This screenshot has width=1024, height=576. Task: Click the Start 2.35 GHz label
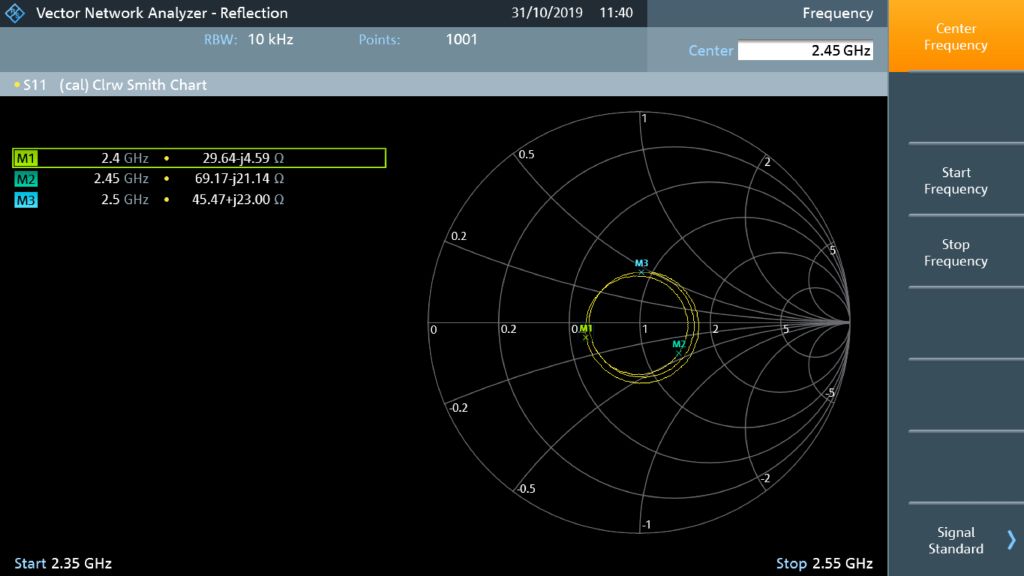pyautogui.click(x=63, y=563)
